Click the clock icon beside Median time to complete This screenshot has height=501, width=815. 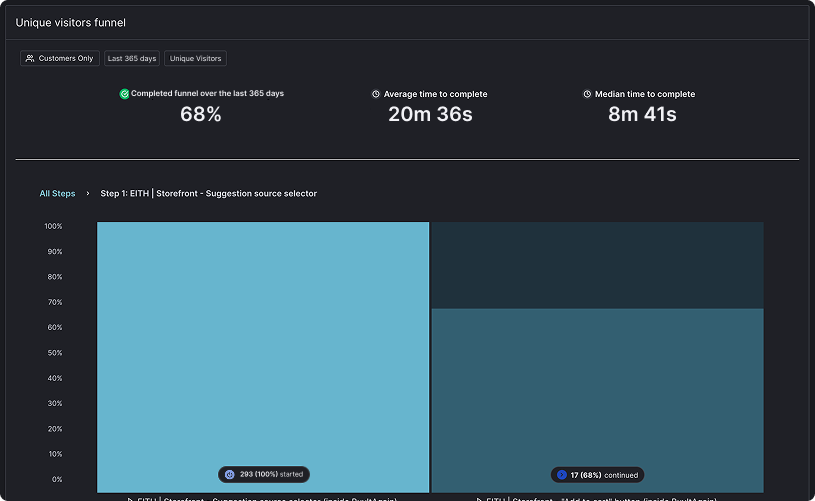coord(587,94)
